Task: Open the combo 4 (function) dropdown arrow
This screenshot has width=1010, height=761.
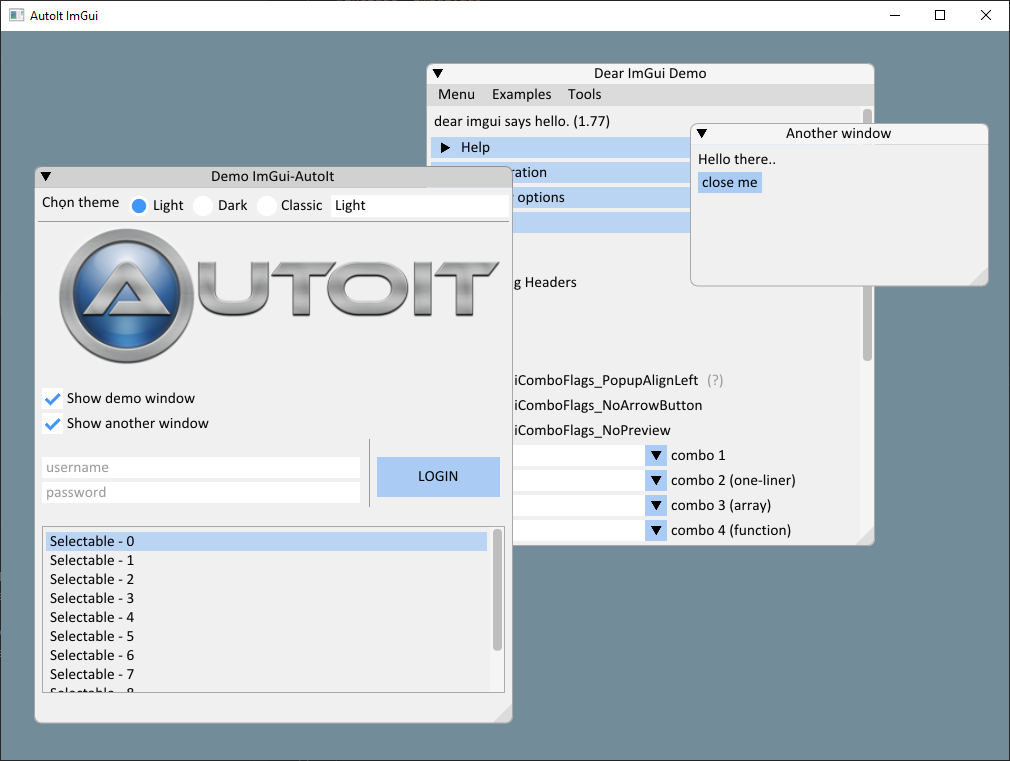Action: pos(656,531)
